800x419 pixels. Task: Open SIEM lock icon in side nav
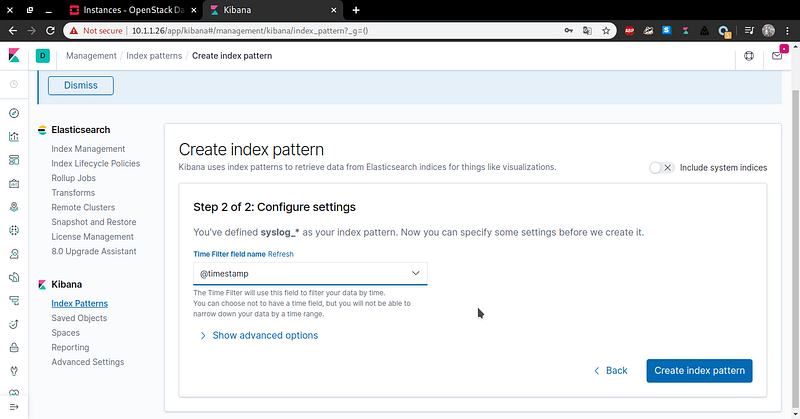pyautogui.click(x=14, y=348)
